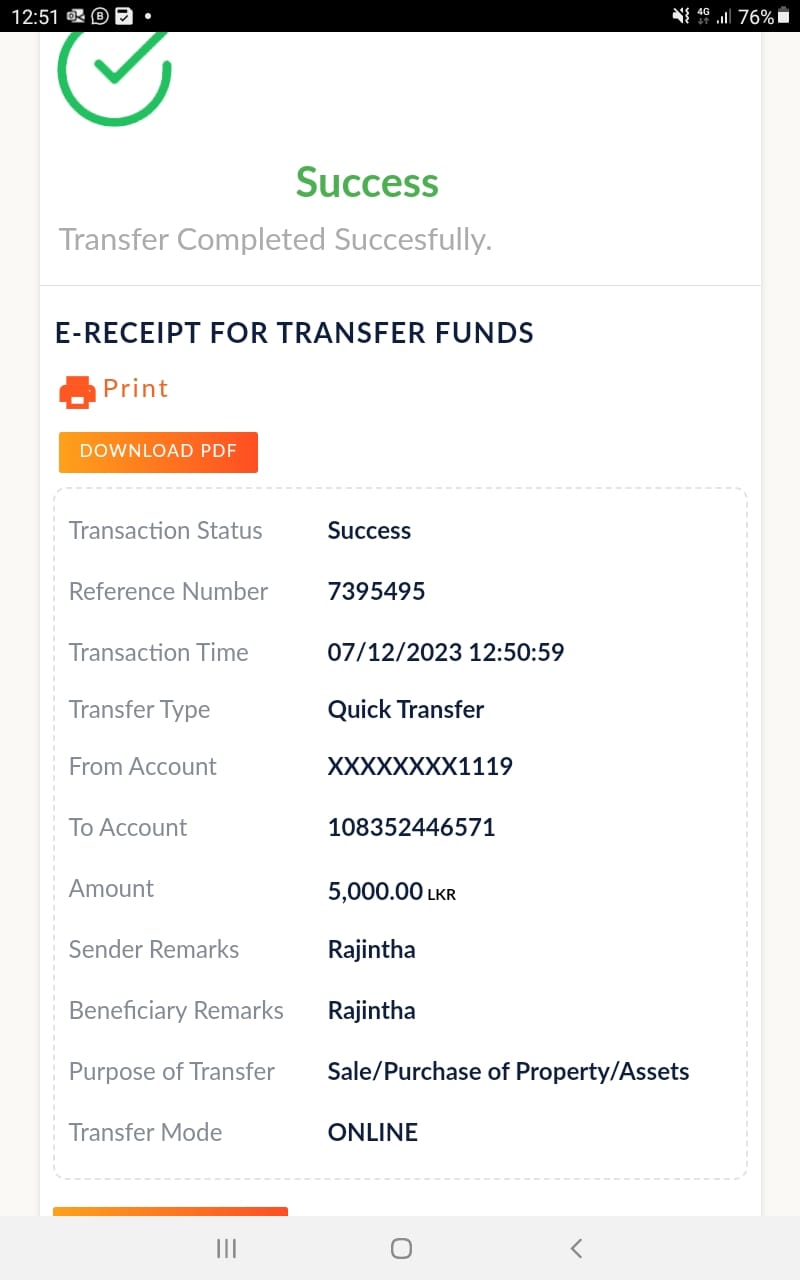Tap the partially visible orange button at bottom
Viewport: 800px width, 1280px height.
point(170,1212)
